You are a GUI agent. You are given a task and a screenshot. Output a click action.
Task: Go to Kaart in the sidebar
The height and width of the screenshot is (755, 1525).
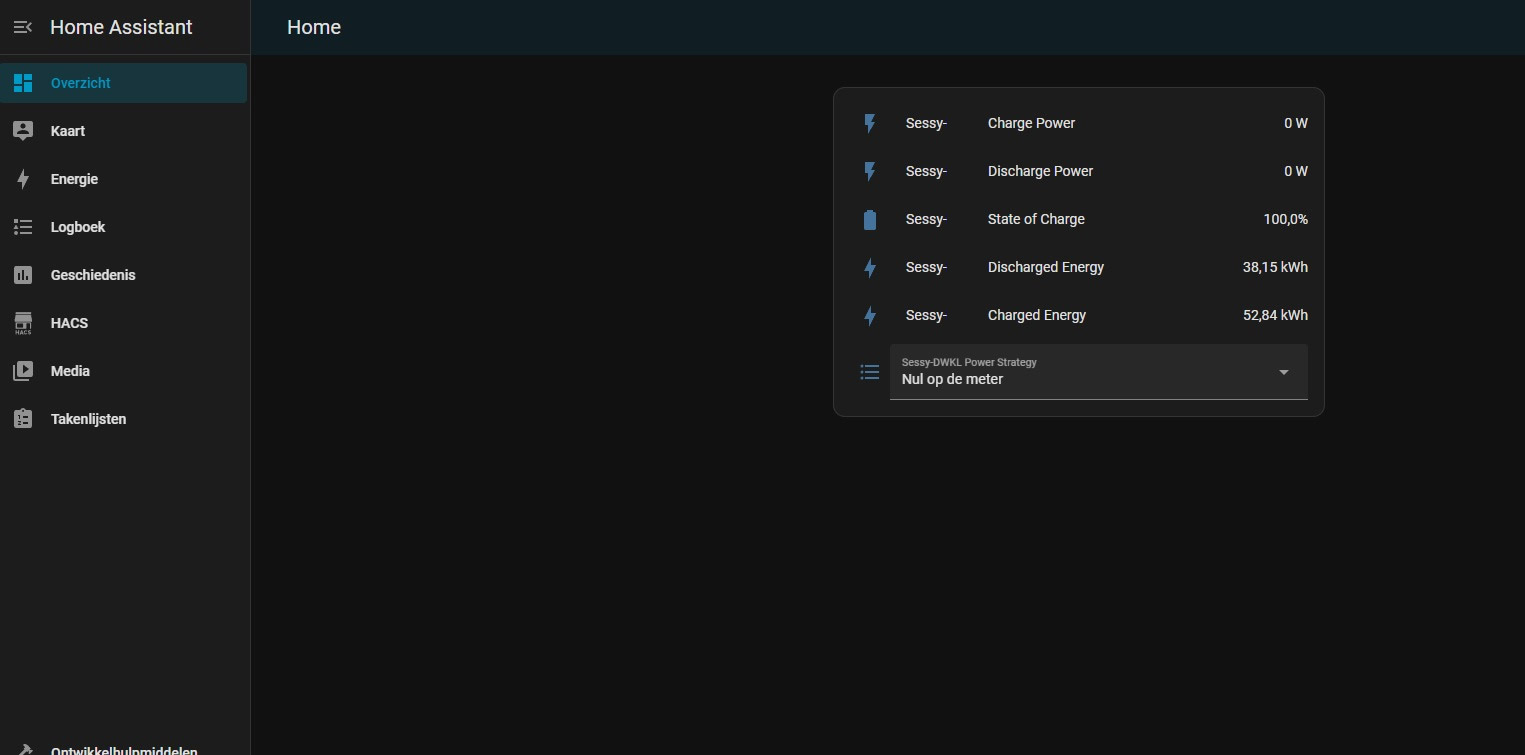tap(124, 131)
